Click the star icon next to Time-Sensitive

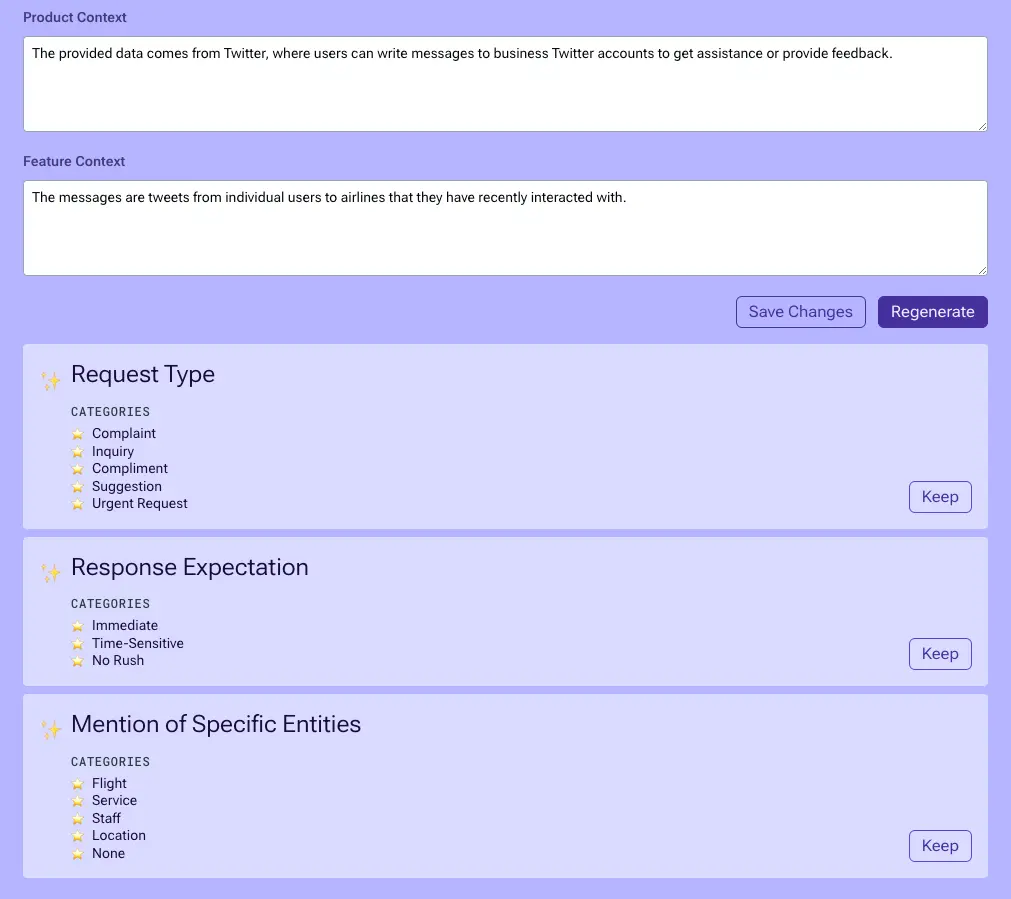pos(78,644)
